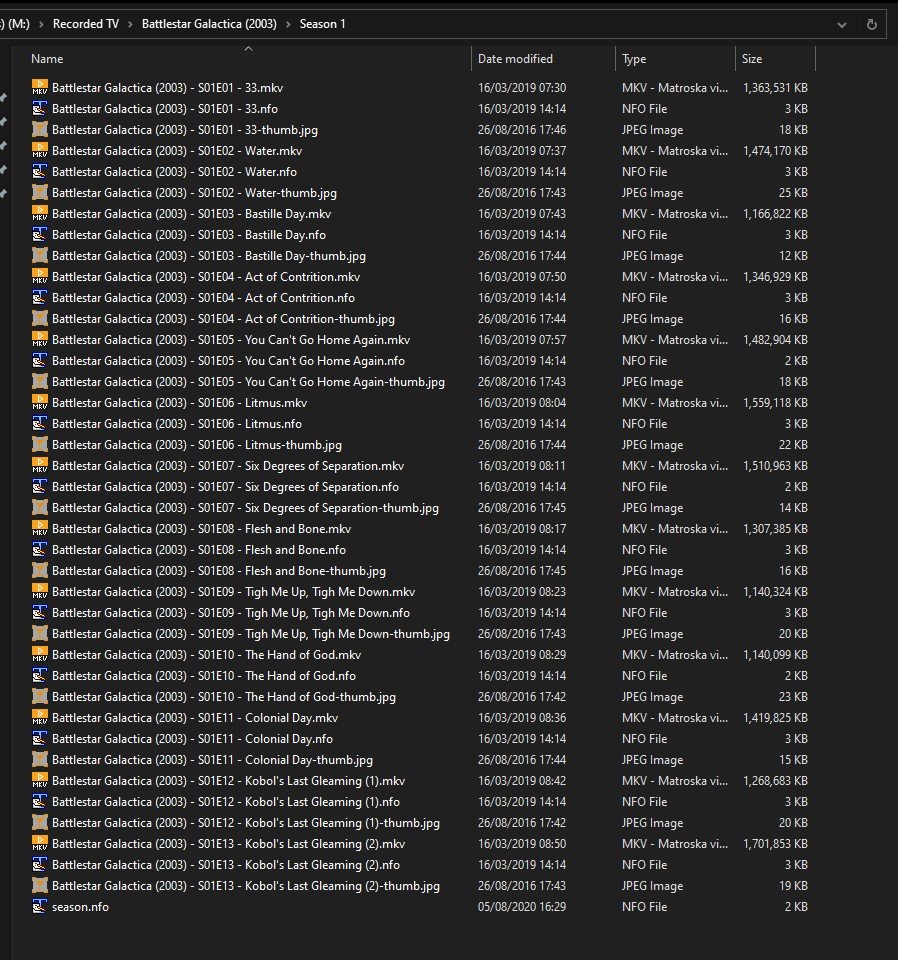The height and width of the screenshot is (960, 898).
Task: Select file S01E12 - Kobol's Last Gleaming (1).mkv
Action: click(228, 781)
